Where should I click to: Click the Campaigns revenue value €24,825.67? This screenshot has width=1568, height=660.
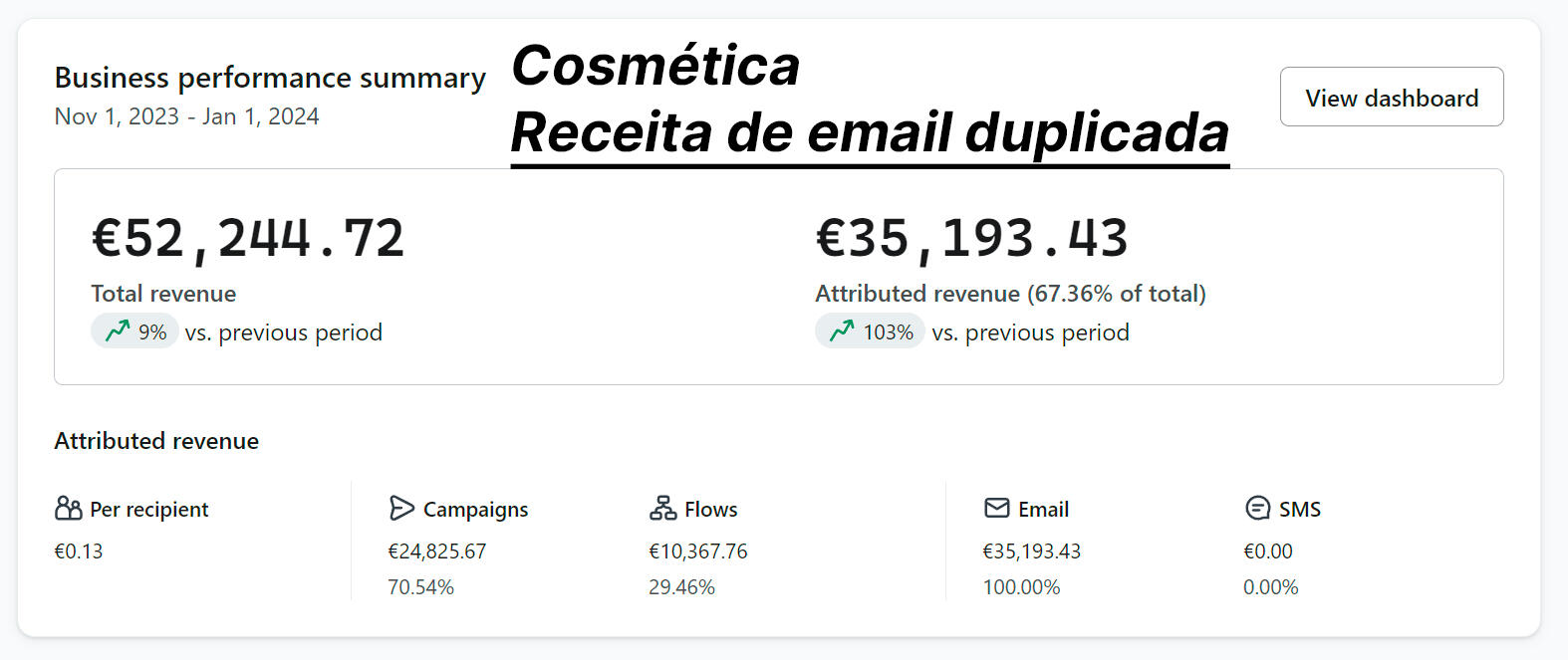436,551
